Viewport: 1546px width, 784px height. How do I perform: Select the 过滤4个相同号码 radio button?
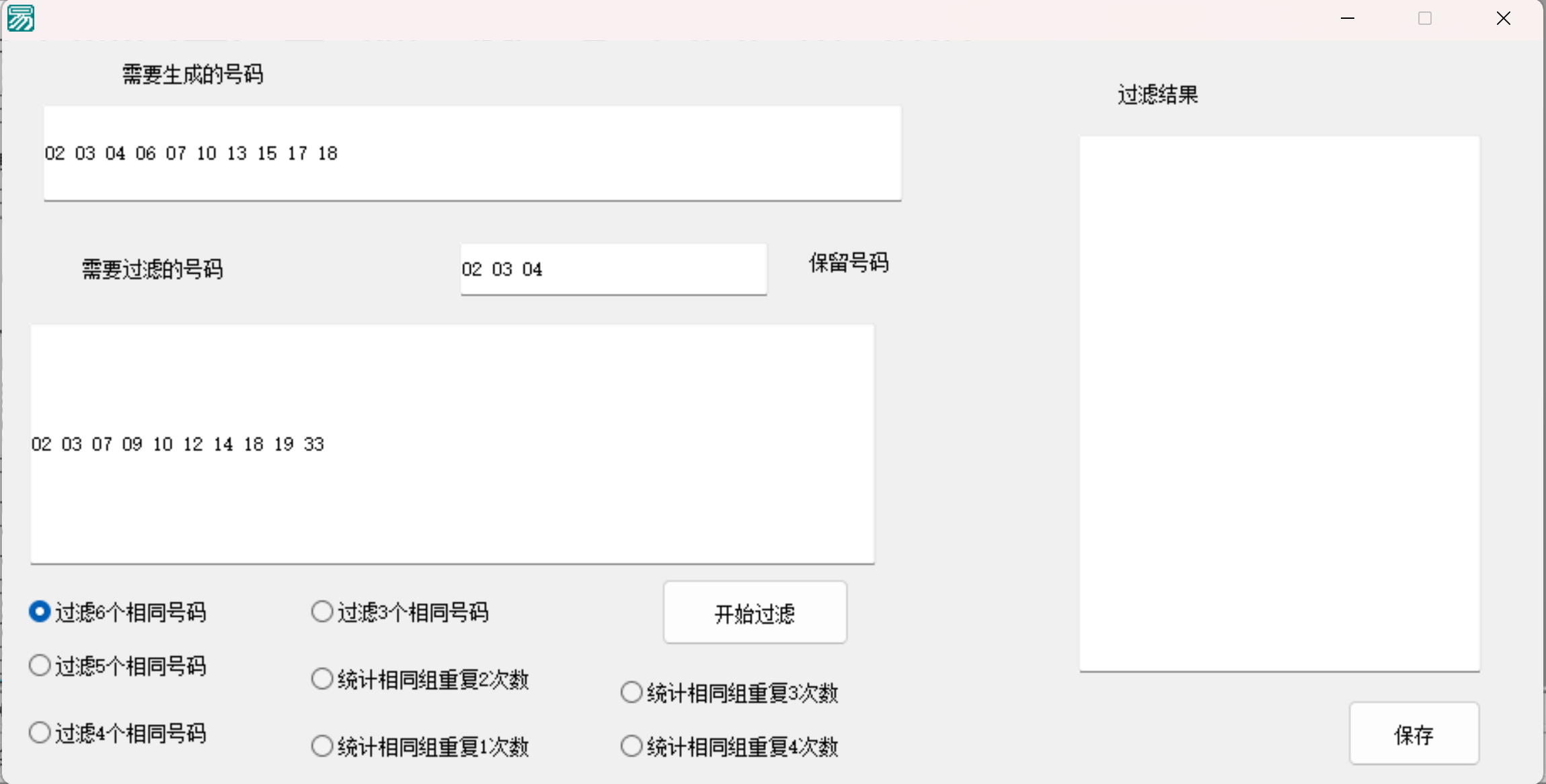pos(40,732)
